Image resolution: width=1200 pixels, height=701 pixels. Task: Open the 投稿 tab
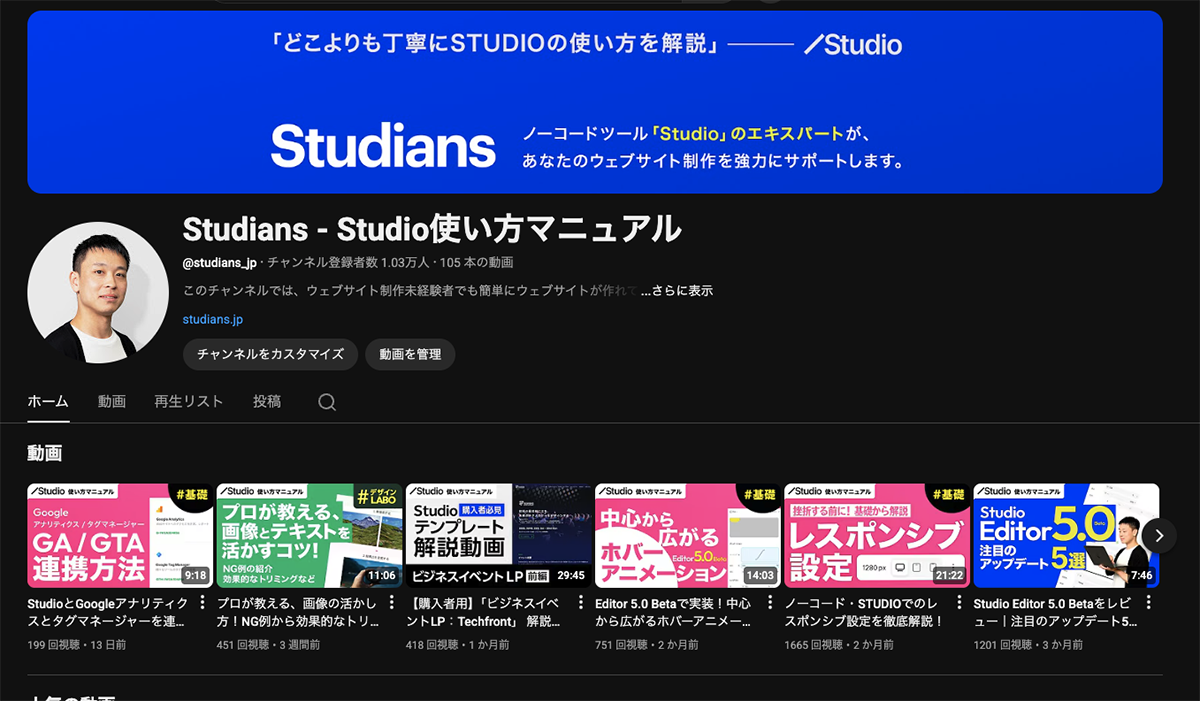[x=266, y=401]
